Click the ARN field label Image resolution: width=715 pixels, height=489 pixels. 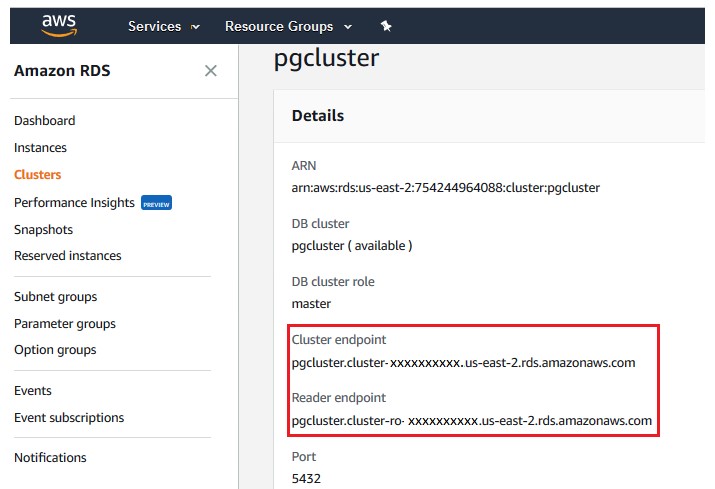point(304,166)
